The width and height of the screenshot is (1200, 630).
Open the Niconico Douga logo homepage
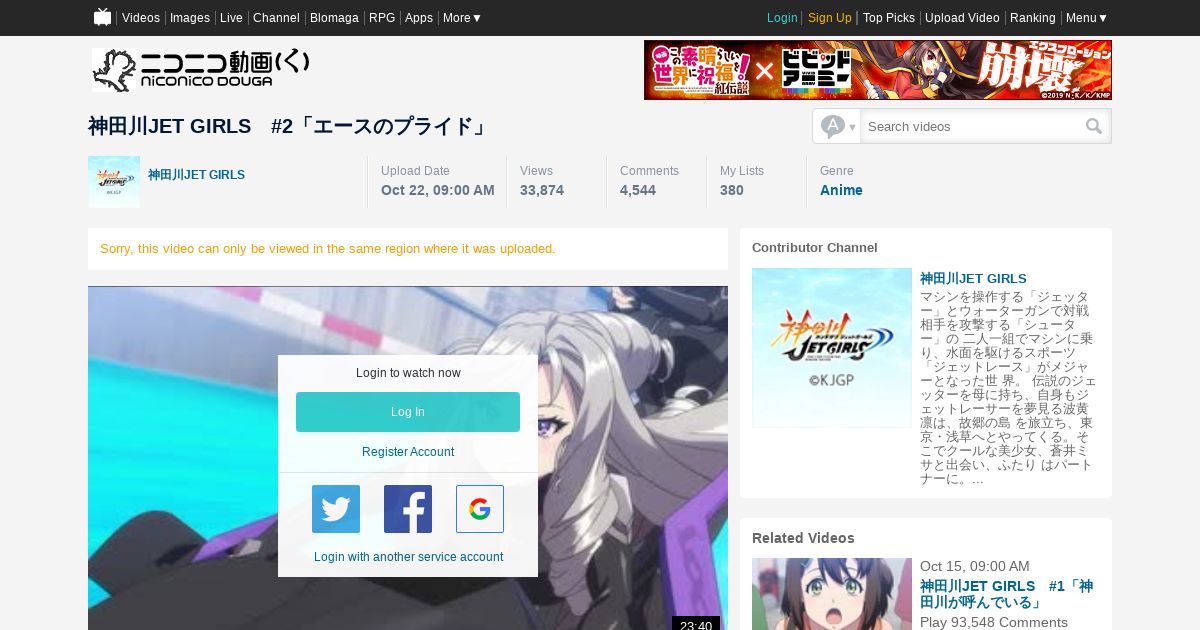[x=201, y=69]
